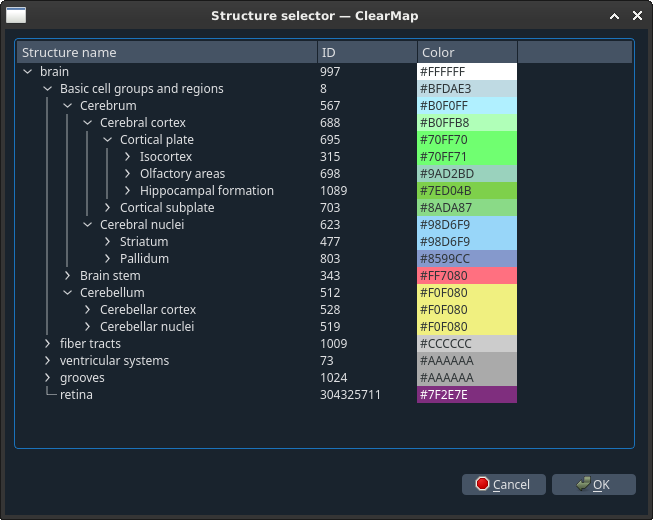Expand the Cerebellar nuclei node

pos(88,327)
